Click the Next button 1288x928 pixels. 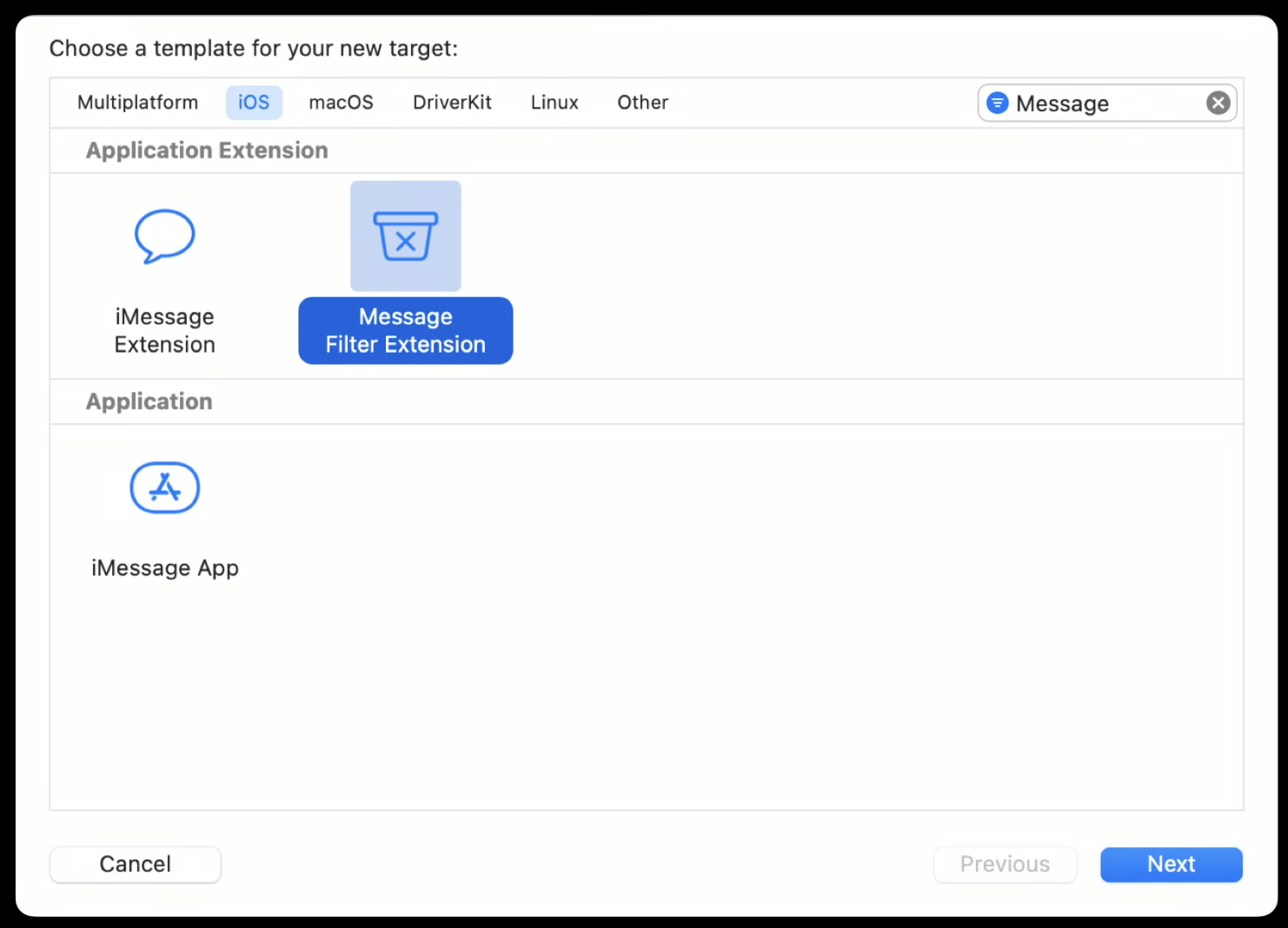[1172, 865]
